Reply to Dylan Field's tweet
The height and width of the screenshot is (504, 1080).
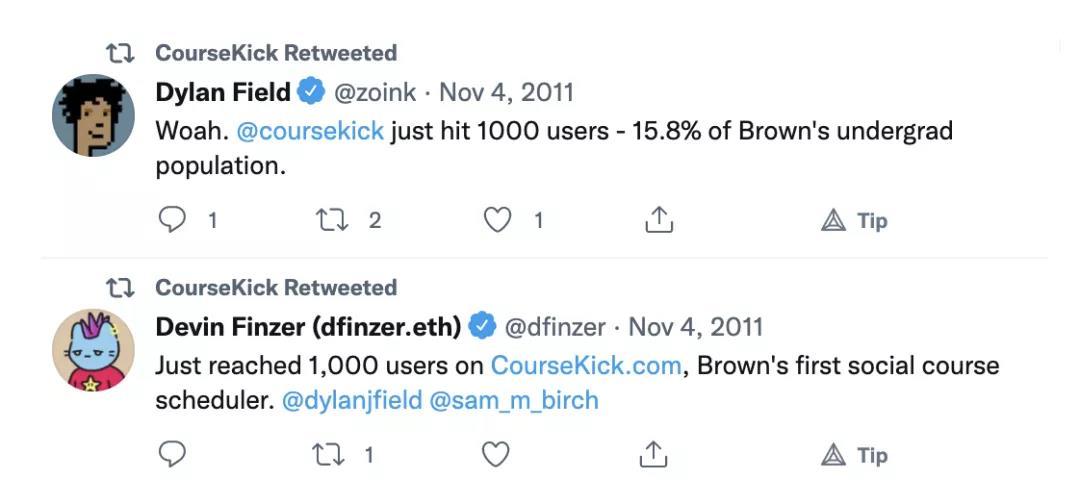173,220
